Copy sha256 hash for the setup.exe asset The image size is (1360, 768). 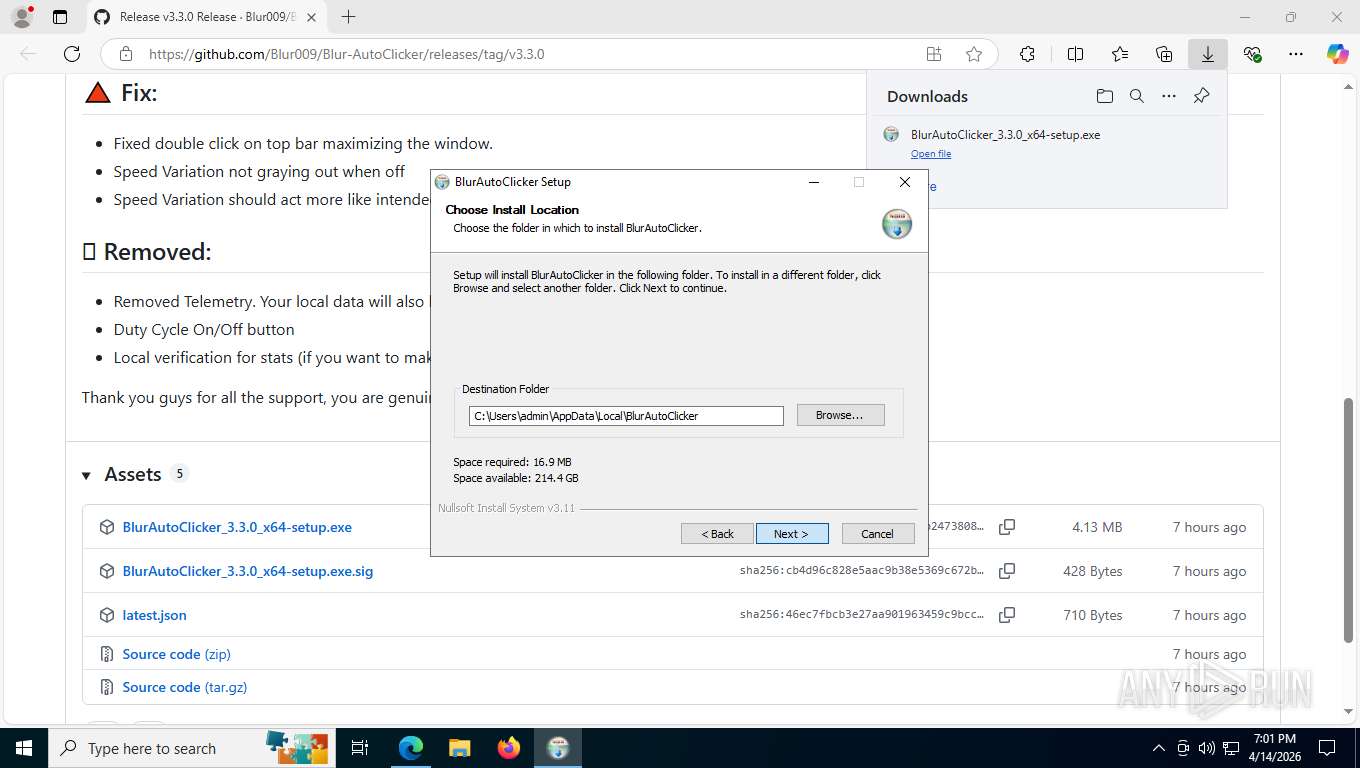click(x=1007, y=527)
